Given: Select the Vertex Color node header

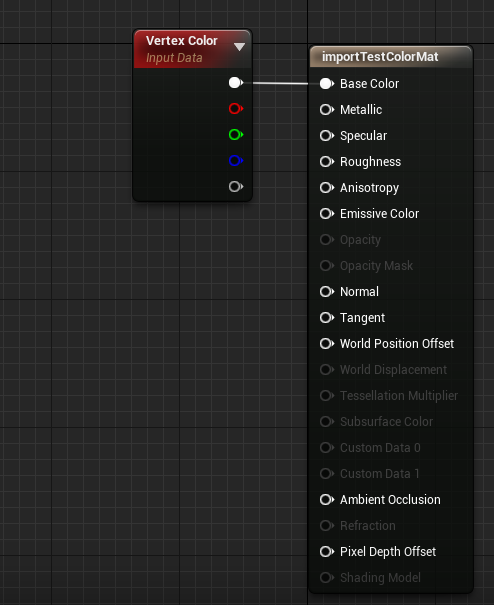Looking at the screenshot, I should (192, 49).
